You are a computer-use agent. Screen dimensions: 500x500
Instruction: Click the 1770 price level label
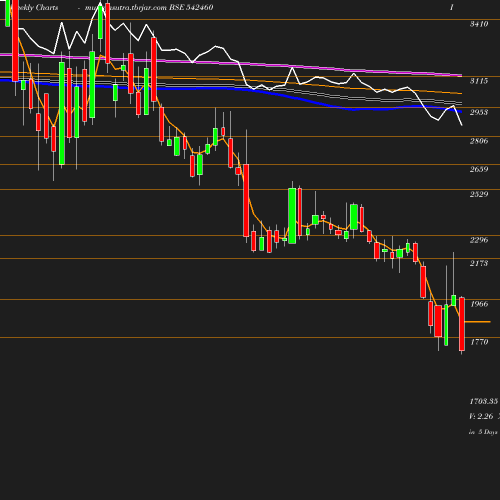click(x=479, y=342)
